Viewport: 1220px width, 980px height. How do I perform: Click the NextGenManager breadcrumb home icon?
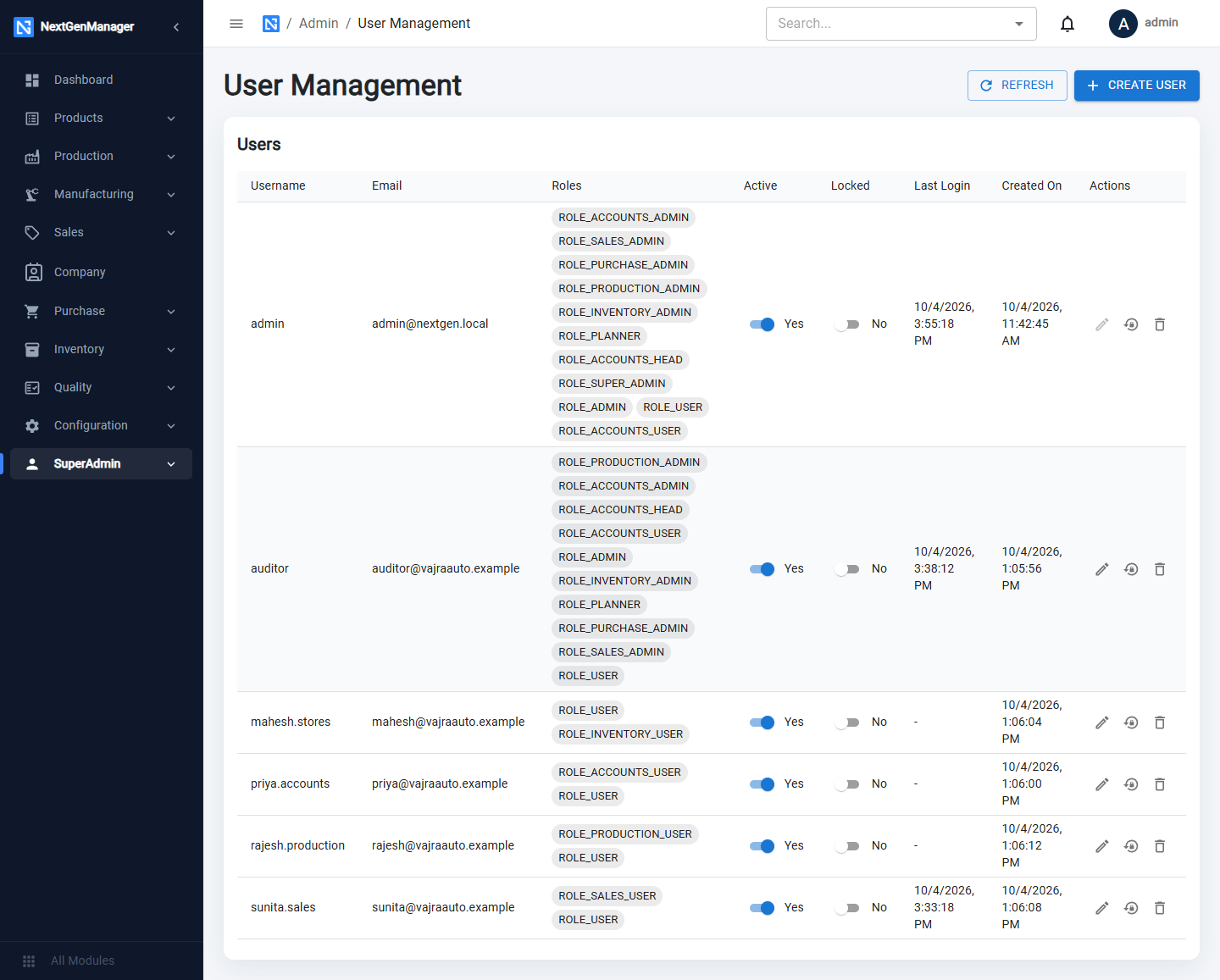pyautogui.click(x=271, y=24)
